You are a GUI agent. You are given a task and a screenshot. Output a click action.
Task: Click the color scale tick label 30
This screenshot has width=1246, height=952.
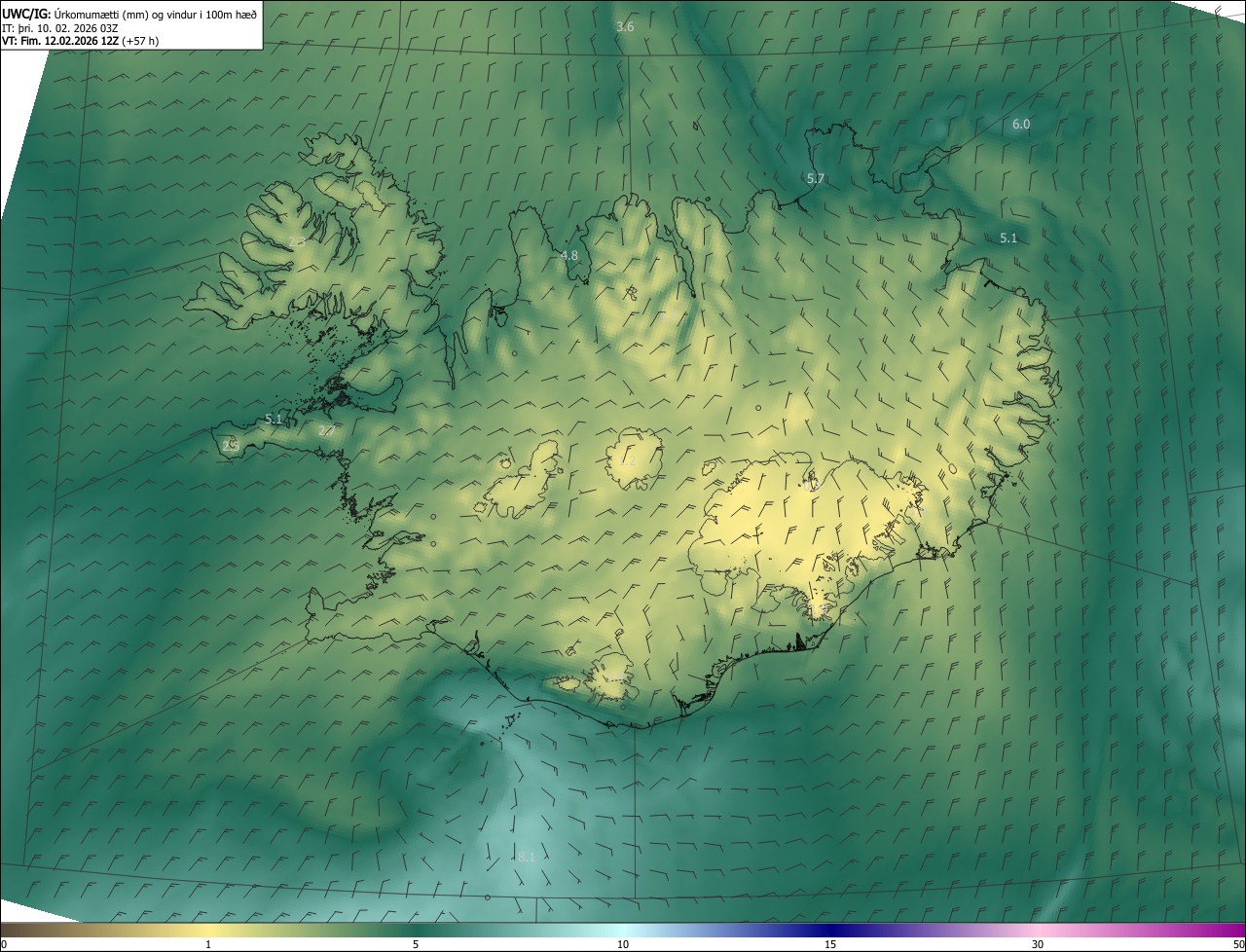pos(1038,944)
